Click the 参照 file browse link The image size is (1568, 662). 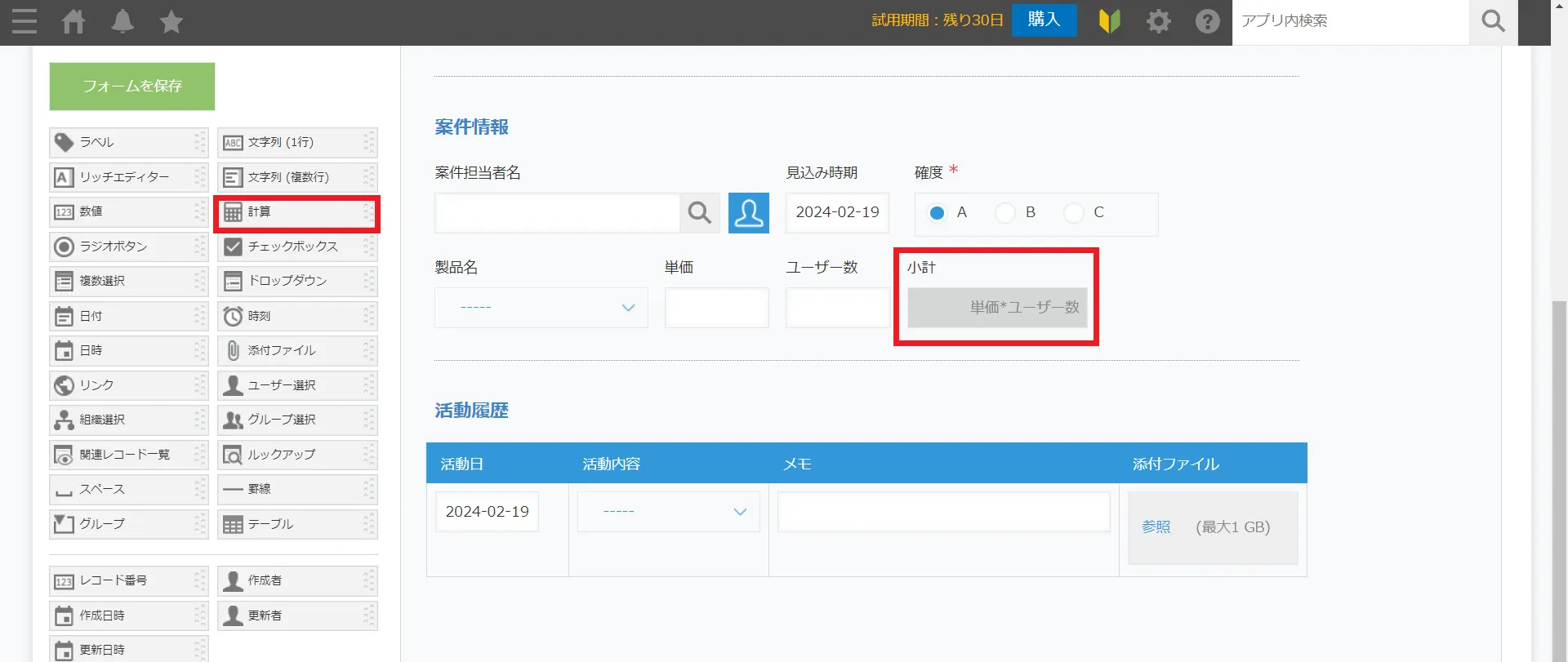click(1156, 527)
